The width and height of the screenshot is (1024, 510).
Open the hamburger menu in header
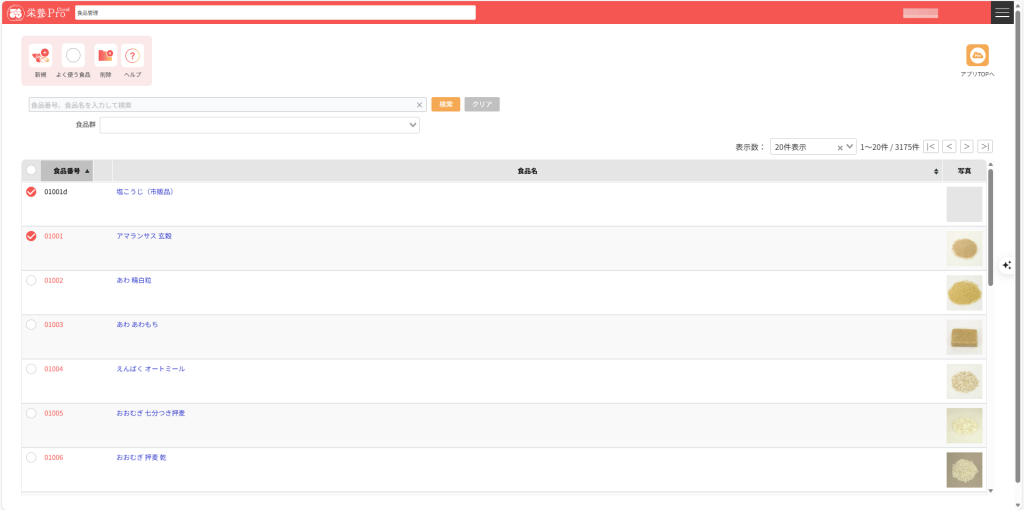point(1002,12)
